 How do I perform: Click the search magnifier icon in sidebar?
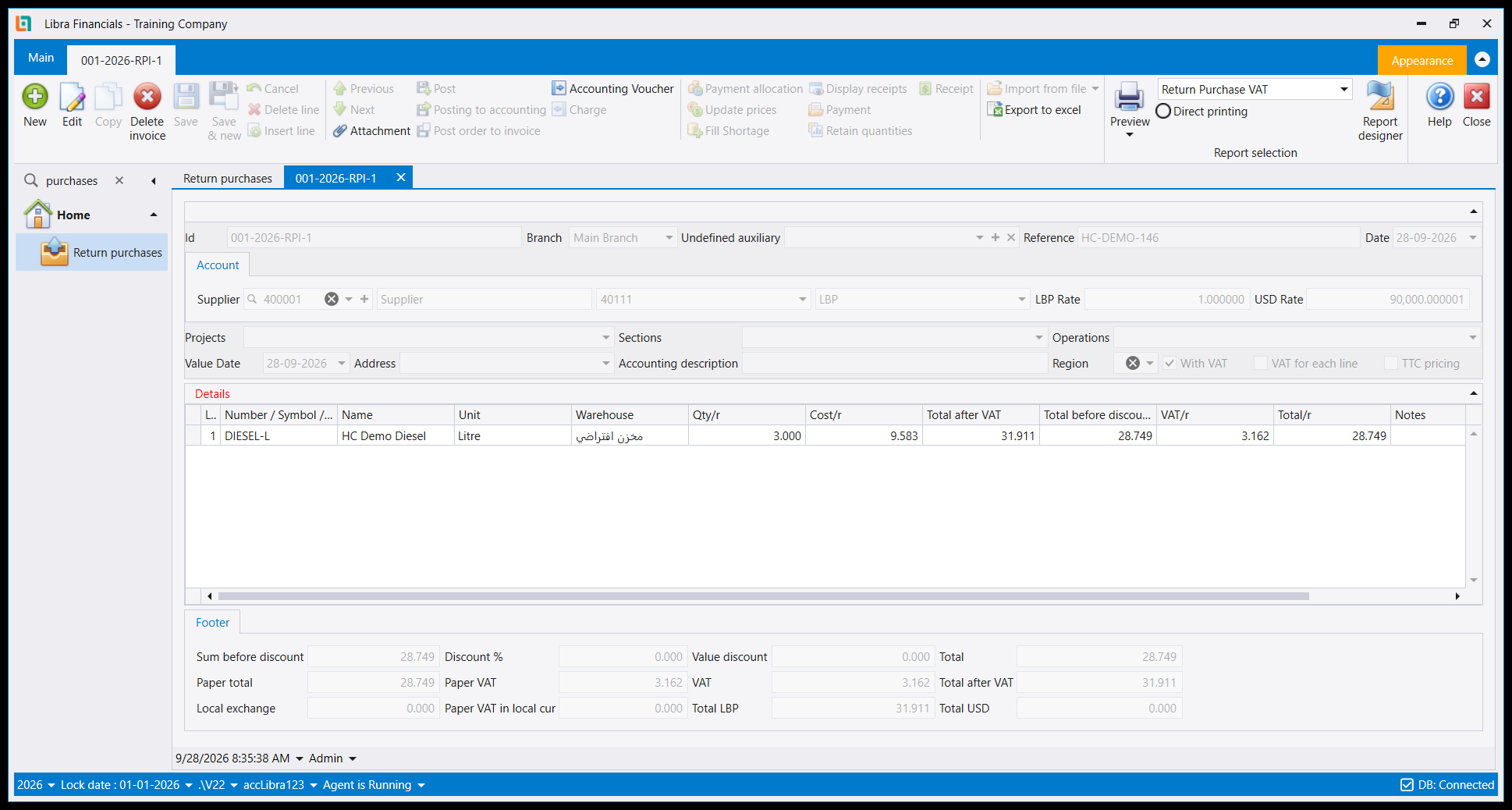[x=31, y=181]
